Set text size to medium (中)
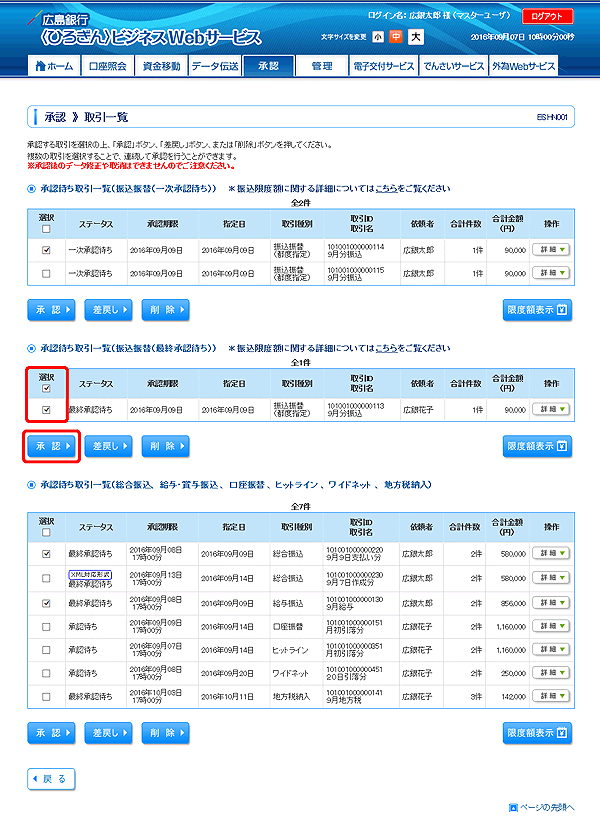The height and width of the screenshot is (820, 600). [396, 37]
